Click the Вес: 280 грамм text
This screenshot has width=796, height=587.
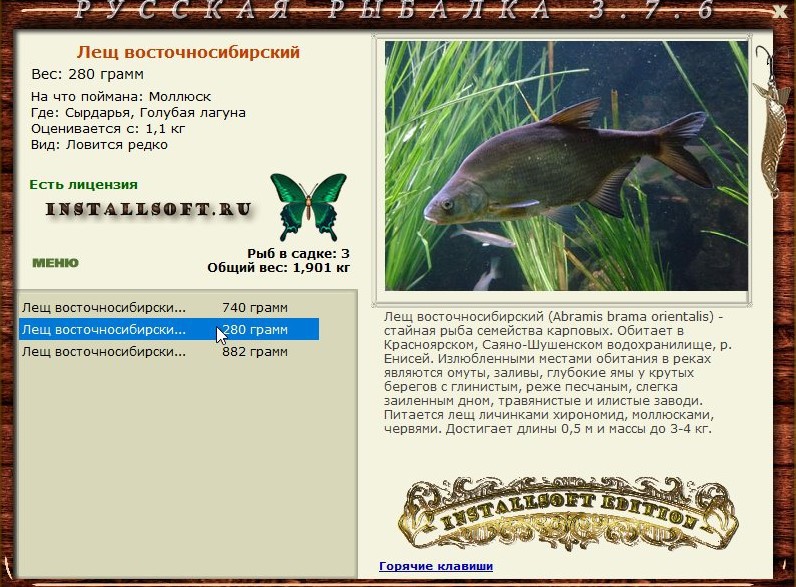click(x=87, y=74)
